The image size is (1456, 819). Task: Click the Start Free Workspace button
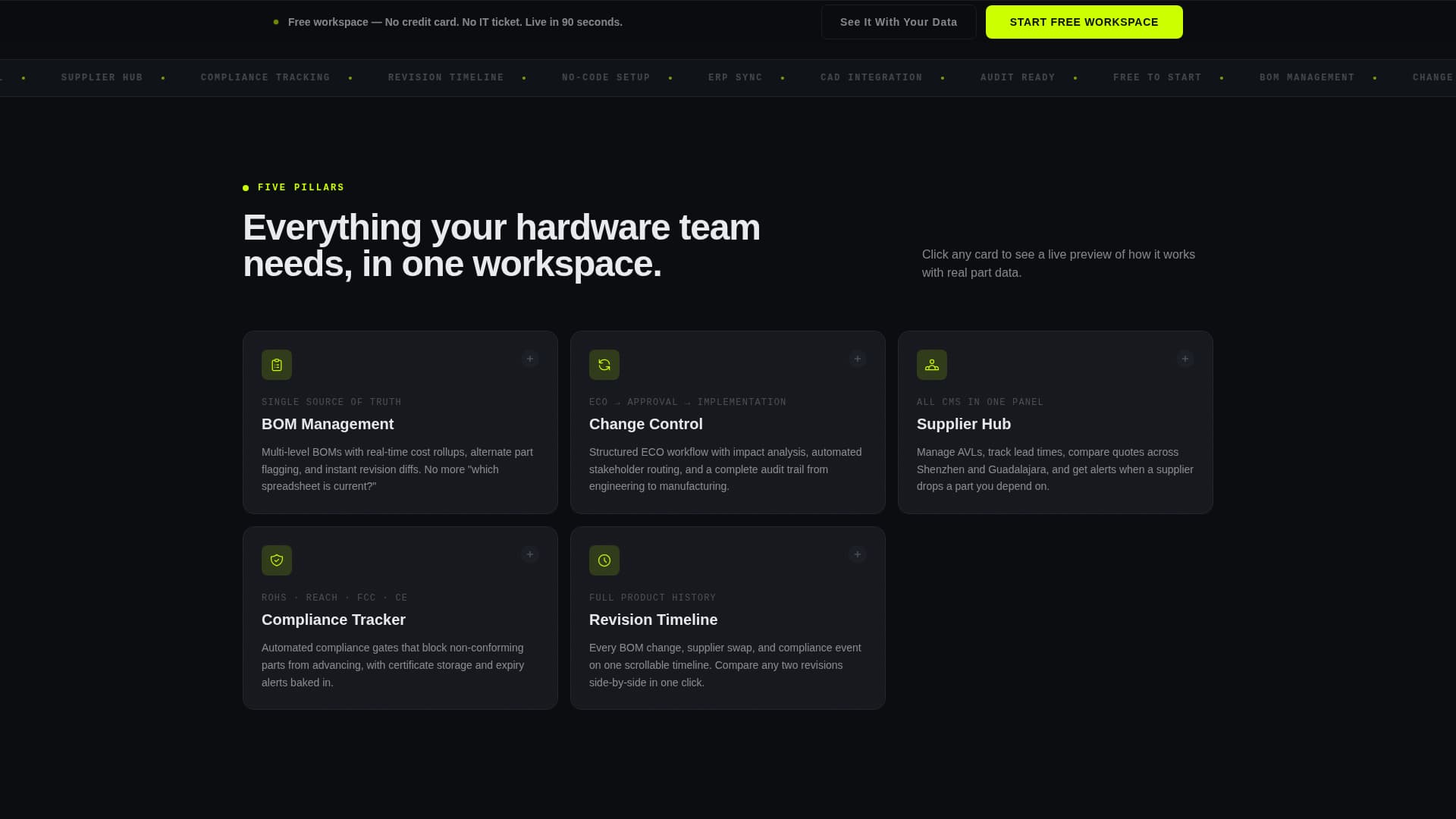pos(1084,22)
